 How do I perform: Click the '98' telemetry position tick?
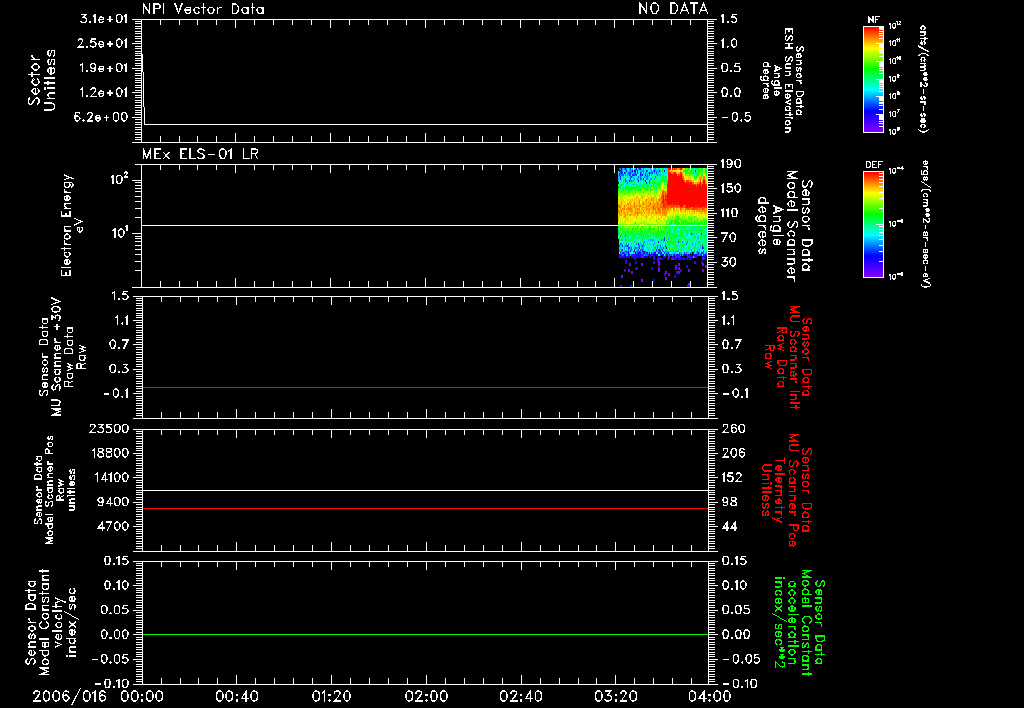[x=729, y=502]
